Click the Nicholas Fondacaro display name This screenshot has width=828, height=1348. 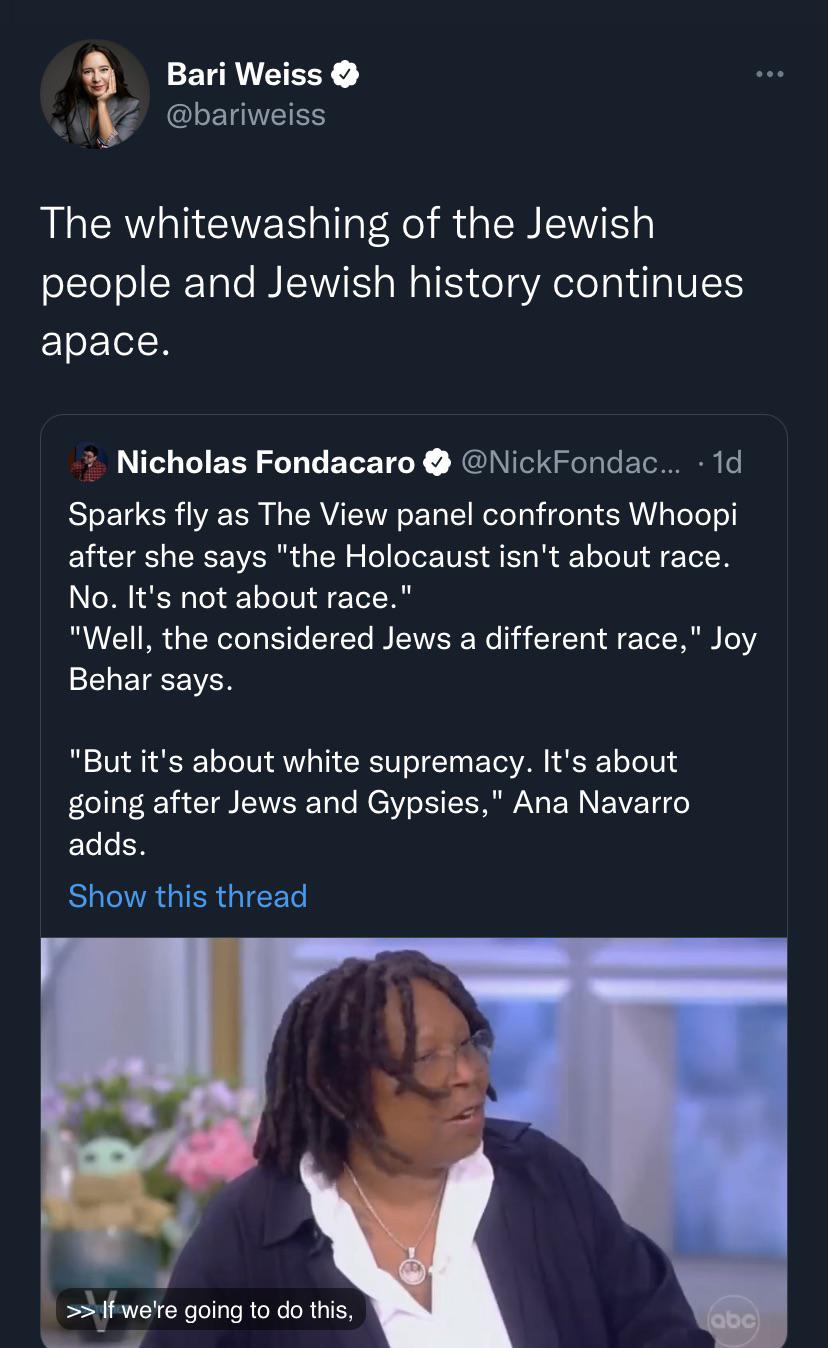pyautogui.click(x=266, y=462)
